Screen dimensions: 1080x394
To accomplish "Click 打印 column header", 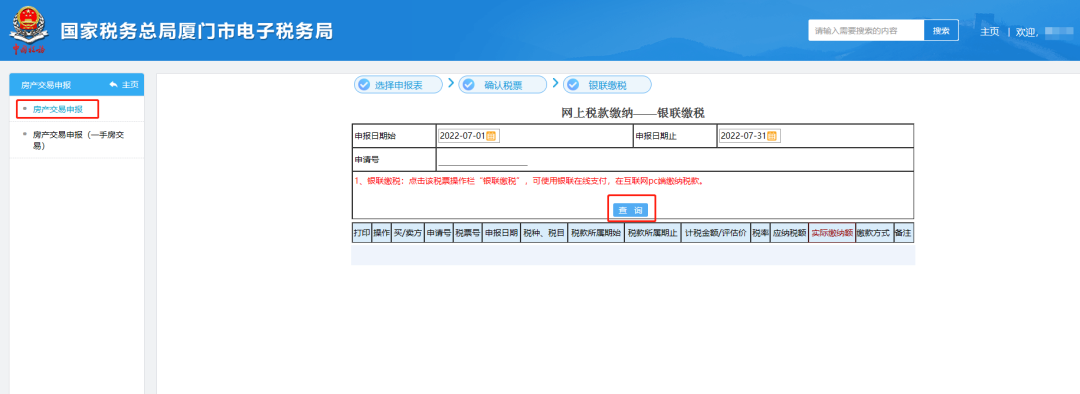I will (362, 233).
